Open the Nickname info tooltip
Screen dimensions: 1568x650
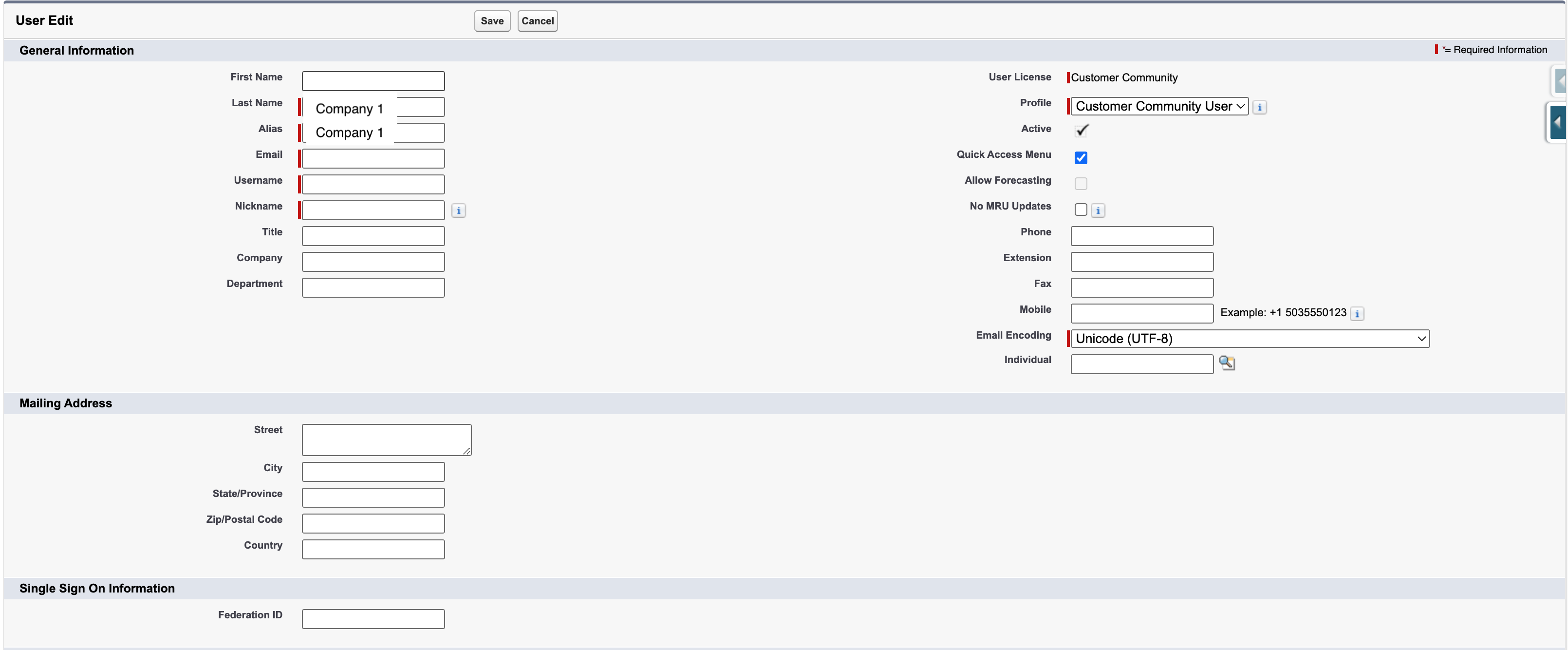point(458,210)
